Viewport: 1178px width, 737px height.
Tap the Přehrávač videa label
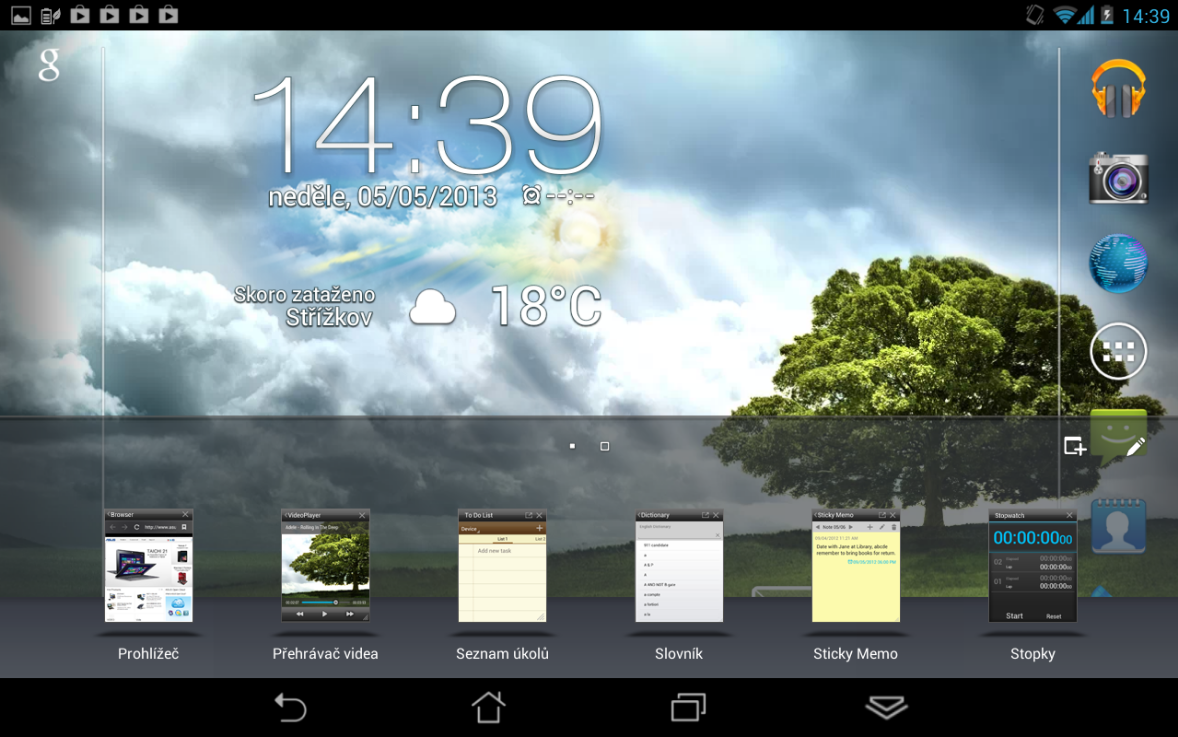click(x=325, y=654)
